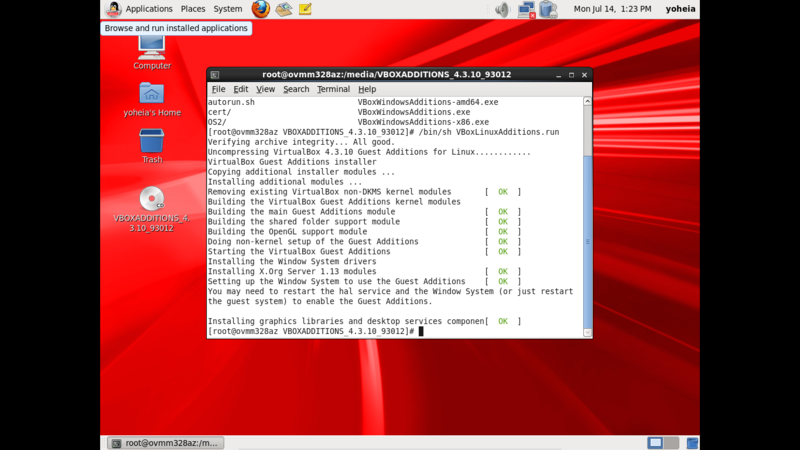Screen dimensions: 800x450
Task: Open the Terminal menu in menu bar
Action: [x=334, y=89]
